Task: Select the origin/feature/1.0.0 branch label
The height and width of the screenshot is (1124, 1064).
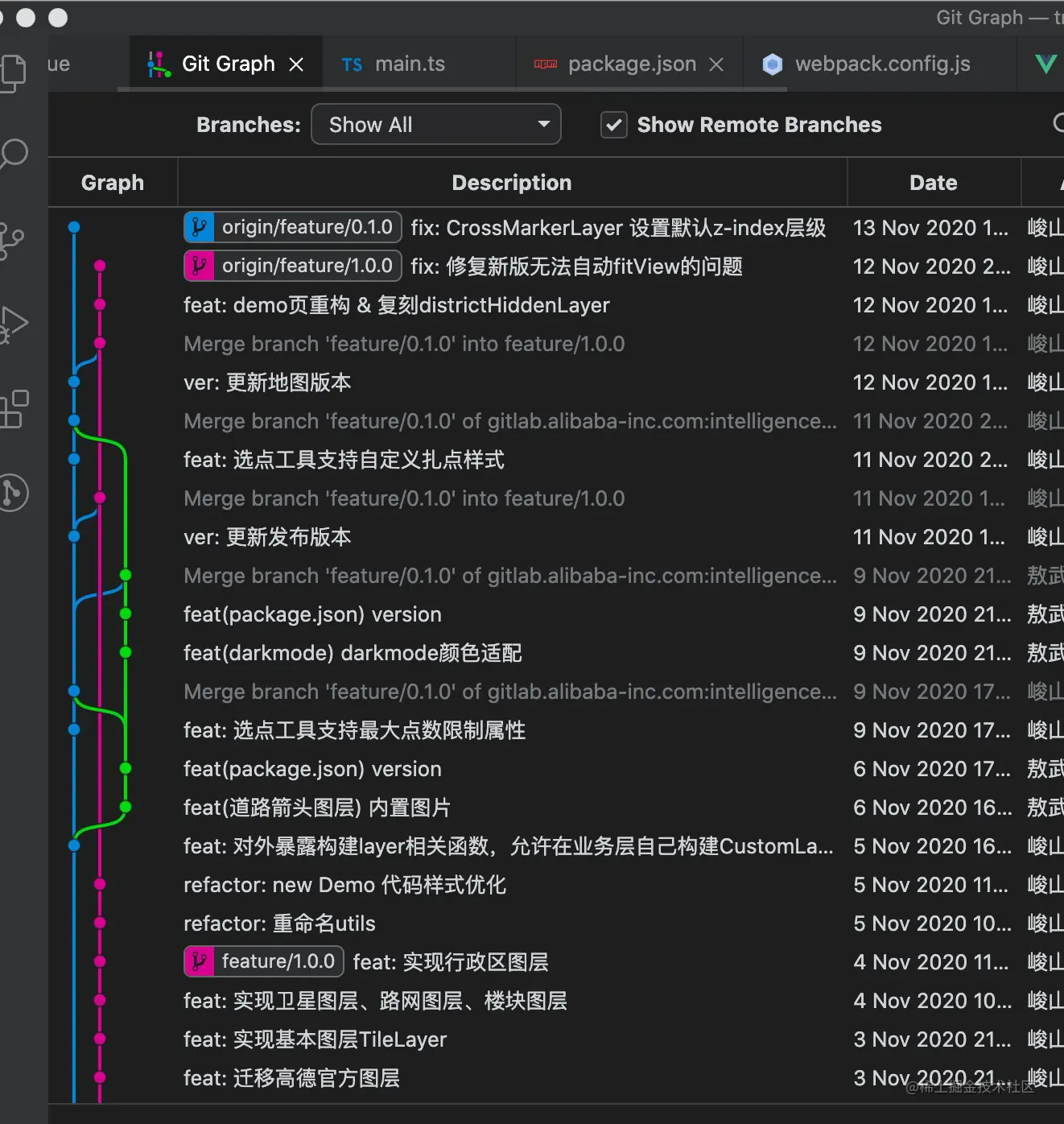Action: [293, 267]
